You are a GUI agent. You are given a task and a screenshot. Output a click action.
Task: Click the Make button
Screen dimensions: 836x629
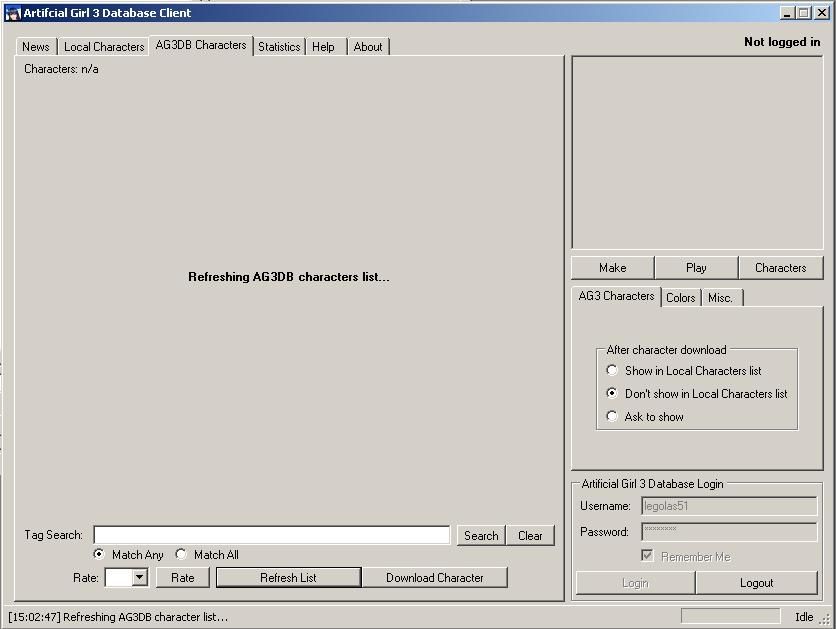(613, 268)
